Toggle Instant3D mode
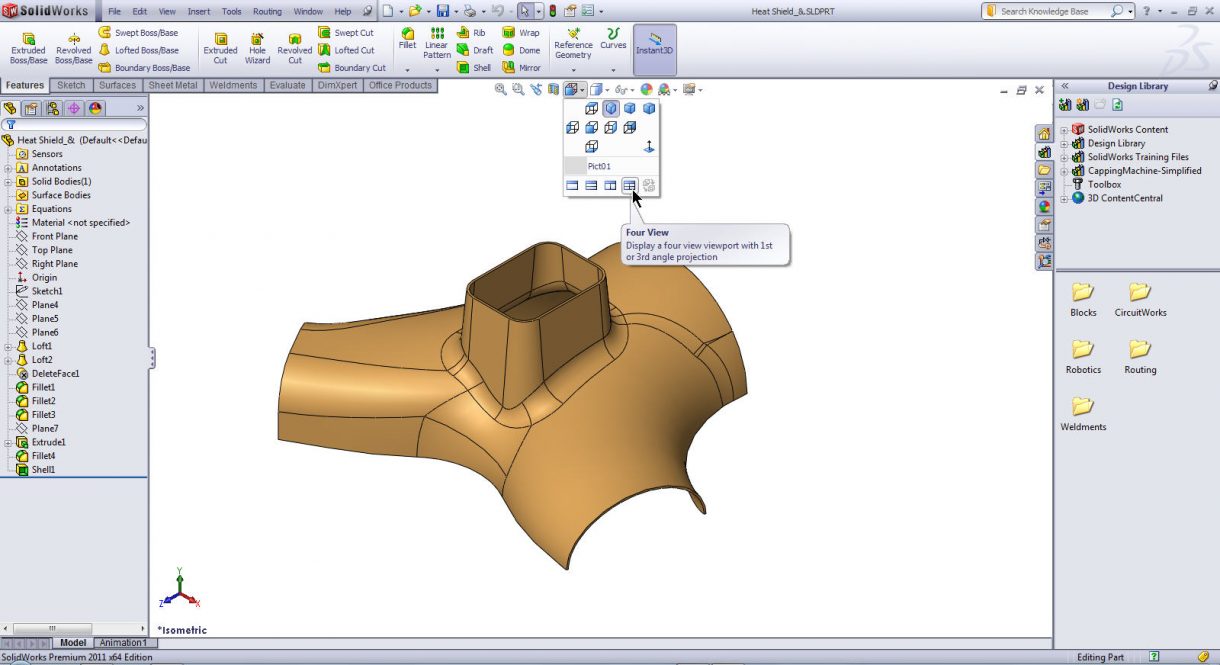Image resolution: width=1220 pixels, height=665 pixels. [655, 50]
